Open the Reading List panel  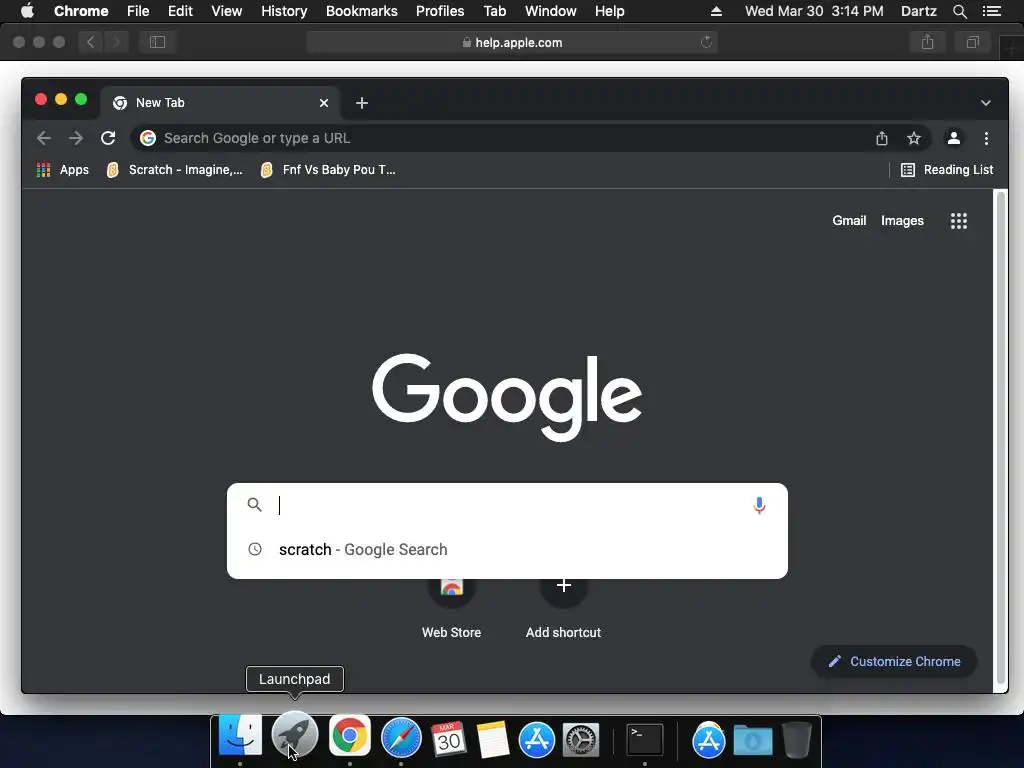[947, 170]
